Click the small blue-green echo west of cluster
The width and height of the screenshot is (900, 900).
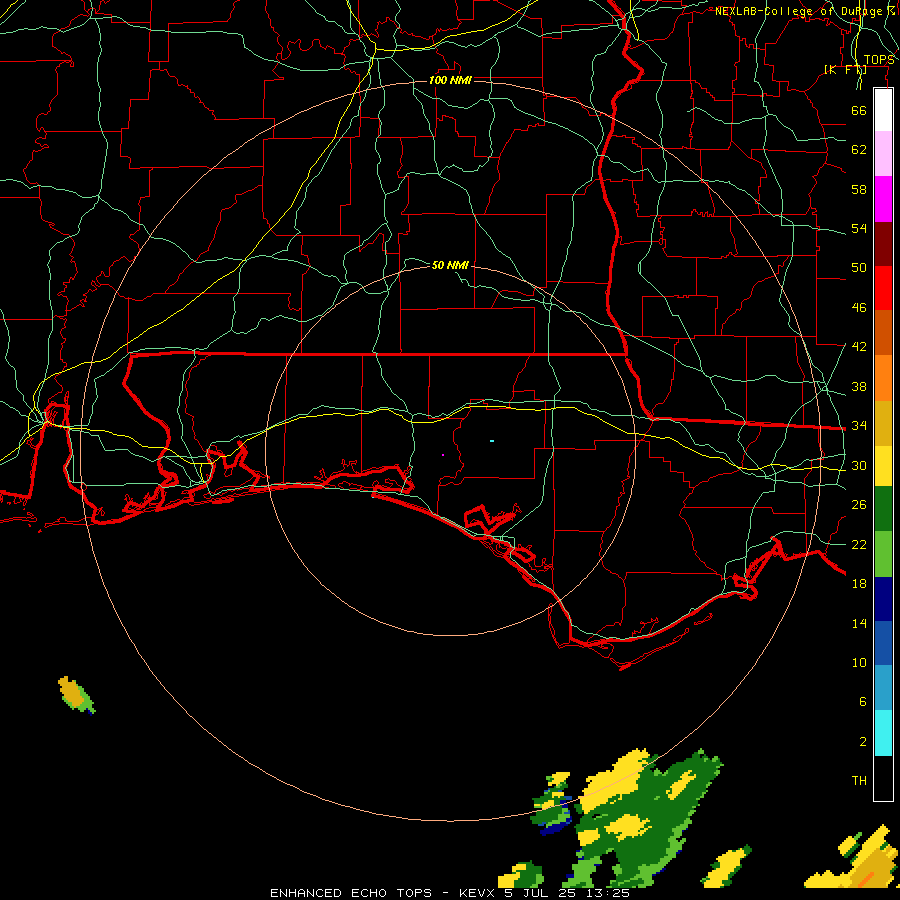point(552,805)
